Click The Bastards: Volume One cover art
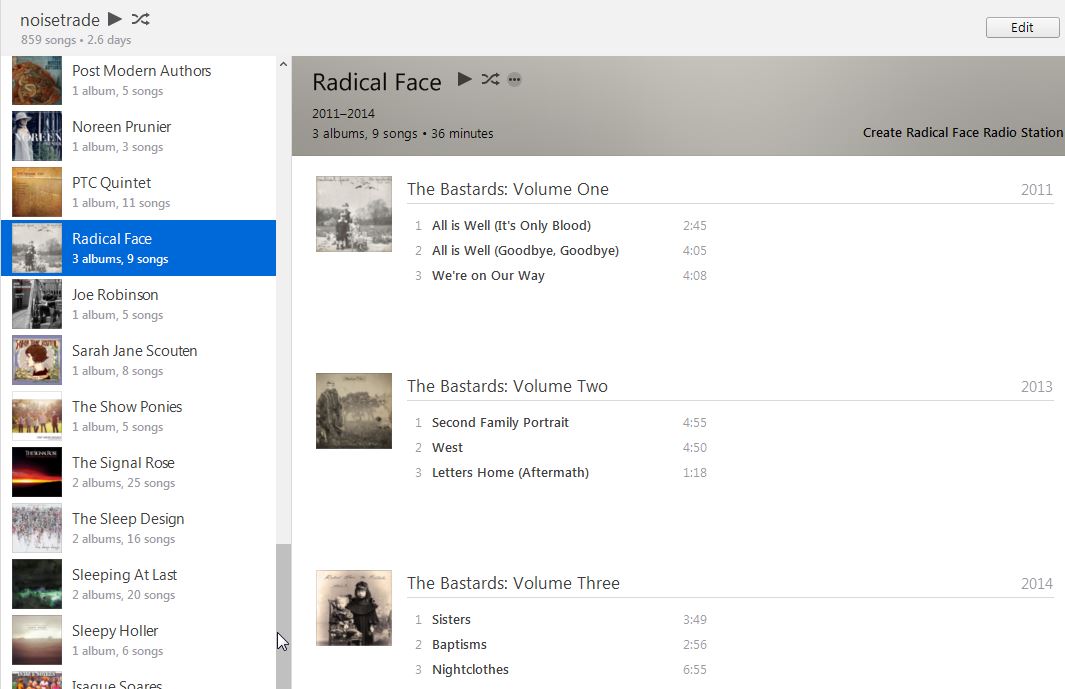Viewport: 1065px width, 689px height. click(x=354, y=214)
